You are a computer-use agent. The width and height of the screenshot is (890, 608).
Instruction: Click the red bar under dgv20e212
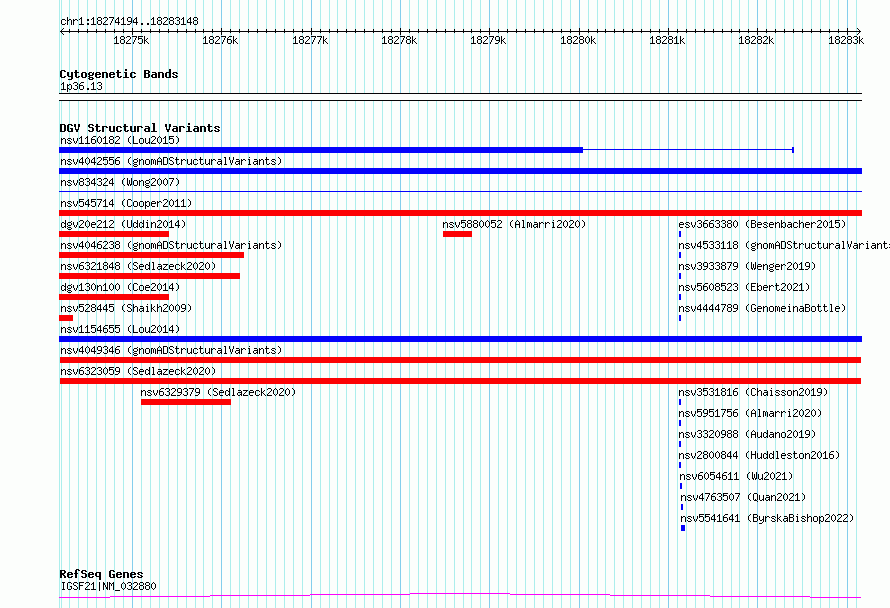tap(114, 234)
